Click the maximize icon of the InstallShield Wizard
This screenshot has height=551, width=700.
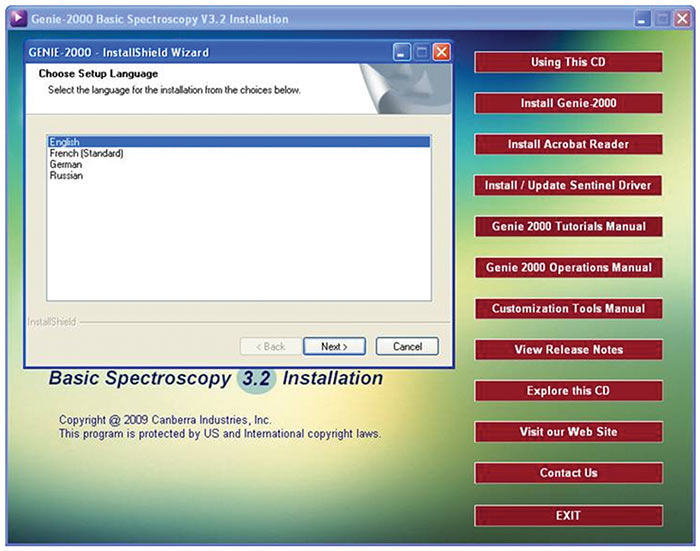tap(421, 52)
